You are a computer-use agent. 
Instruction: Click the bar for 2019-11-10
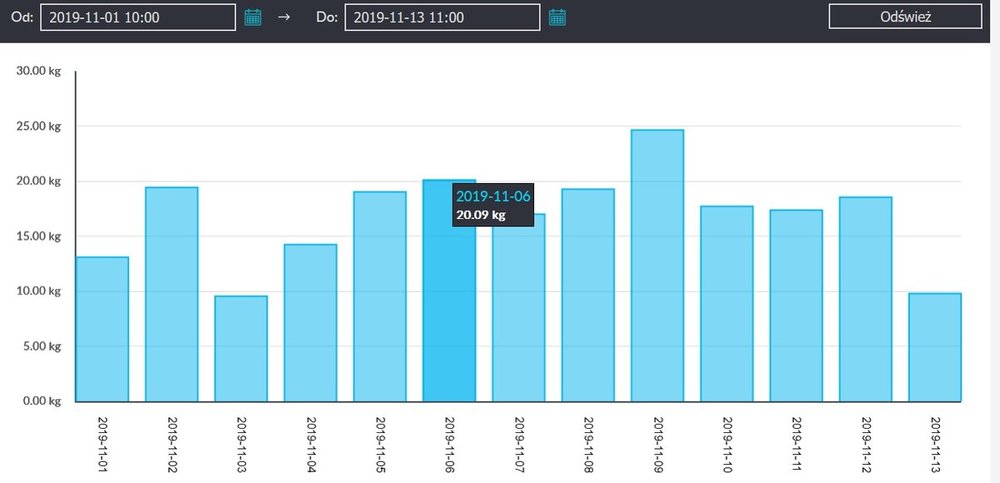point(727,304)
